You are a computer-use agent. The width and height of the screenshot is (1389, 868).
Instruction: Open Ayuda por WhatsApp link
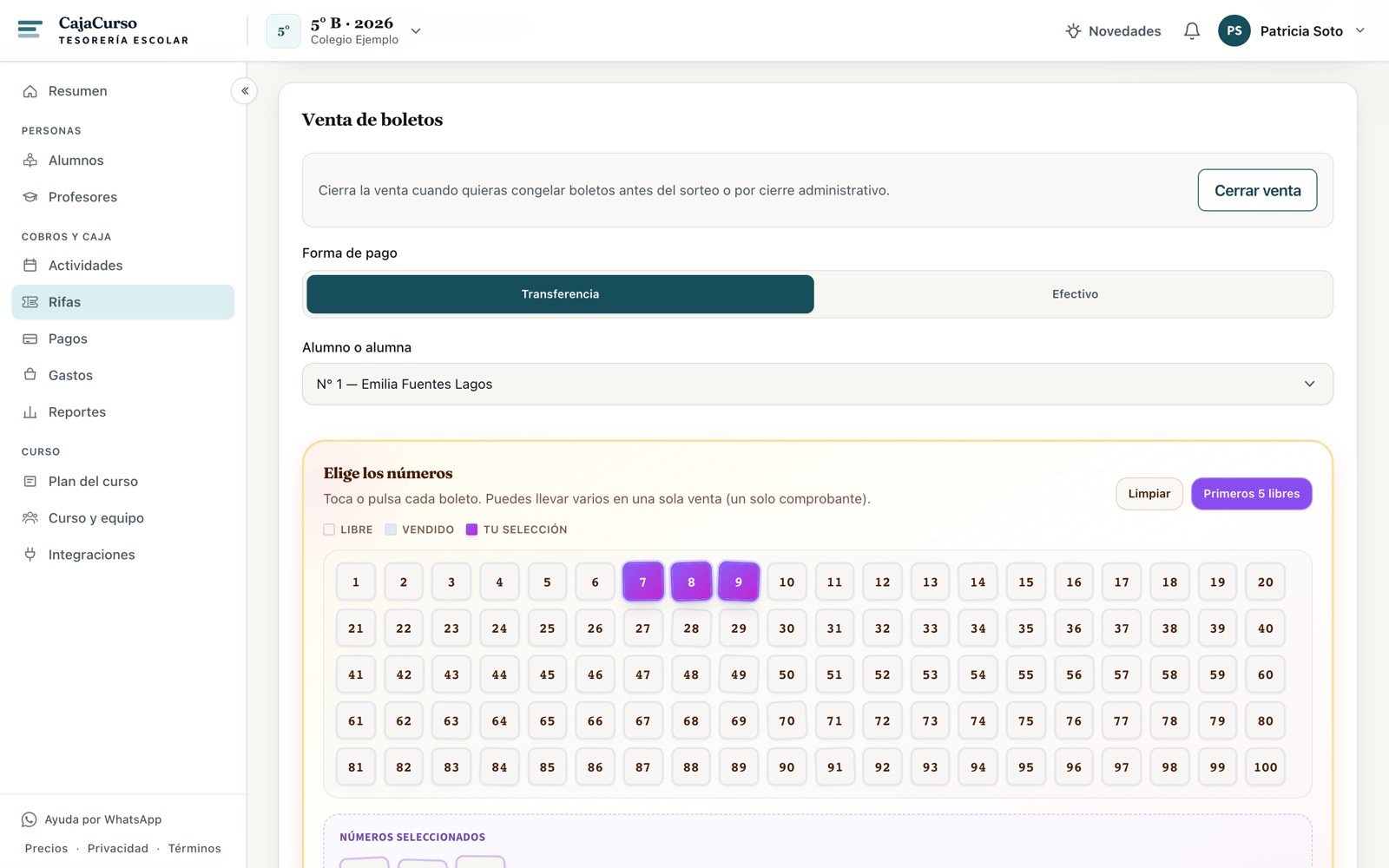coord(92,819)
